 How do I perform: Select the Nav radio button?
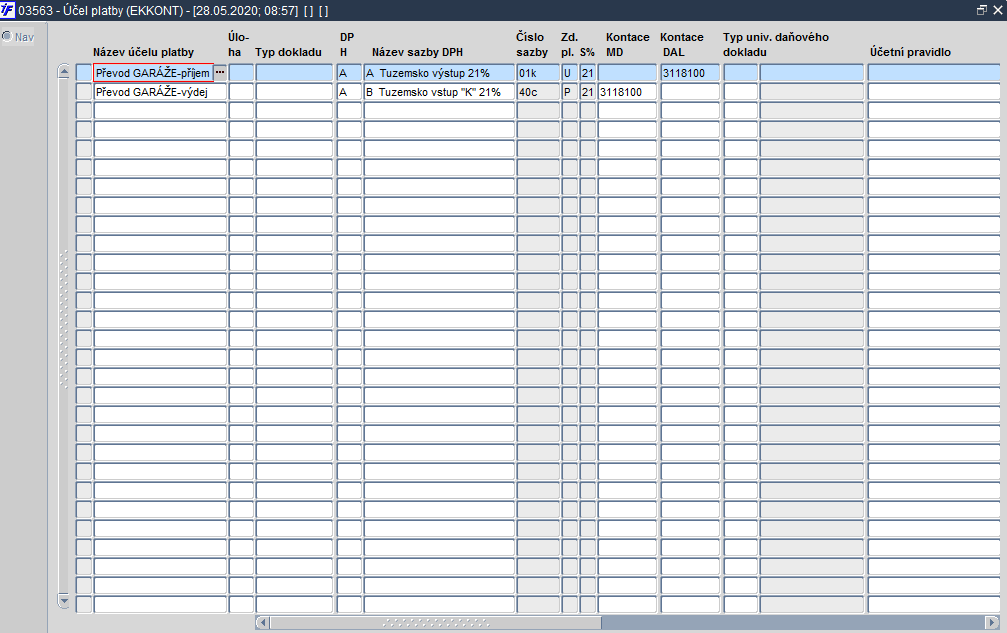click(x=7, y=37)
